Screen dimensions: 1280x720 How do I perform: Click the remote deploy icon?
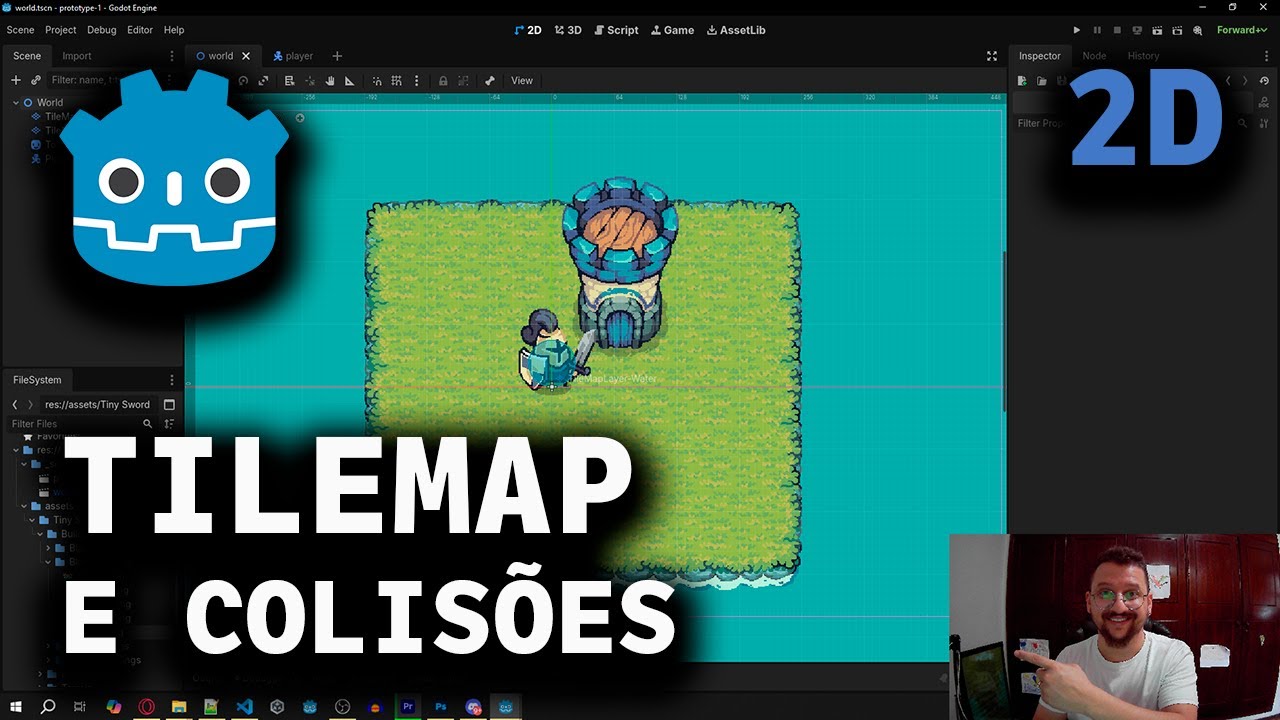1137,30
